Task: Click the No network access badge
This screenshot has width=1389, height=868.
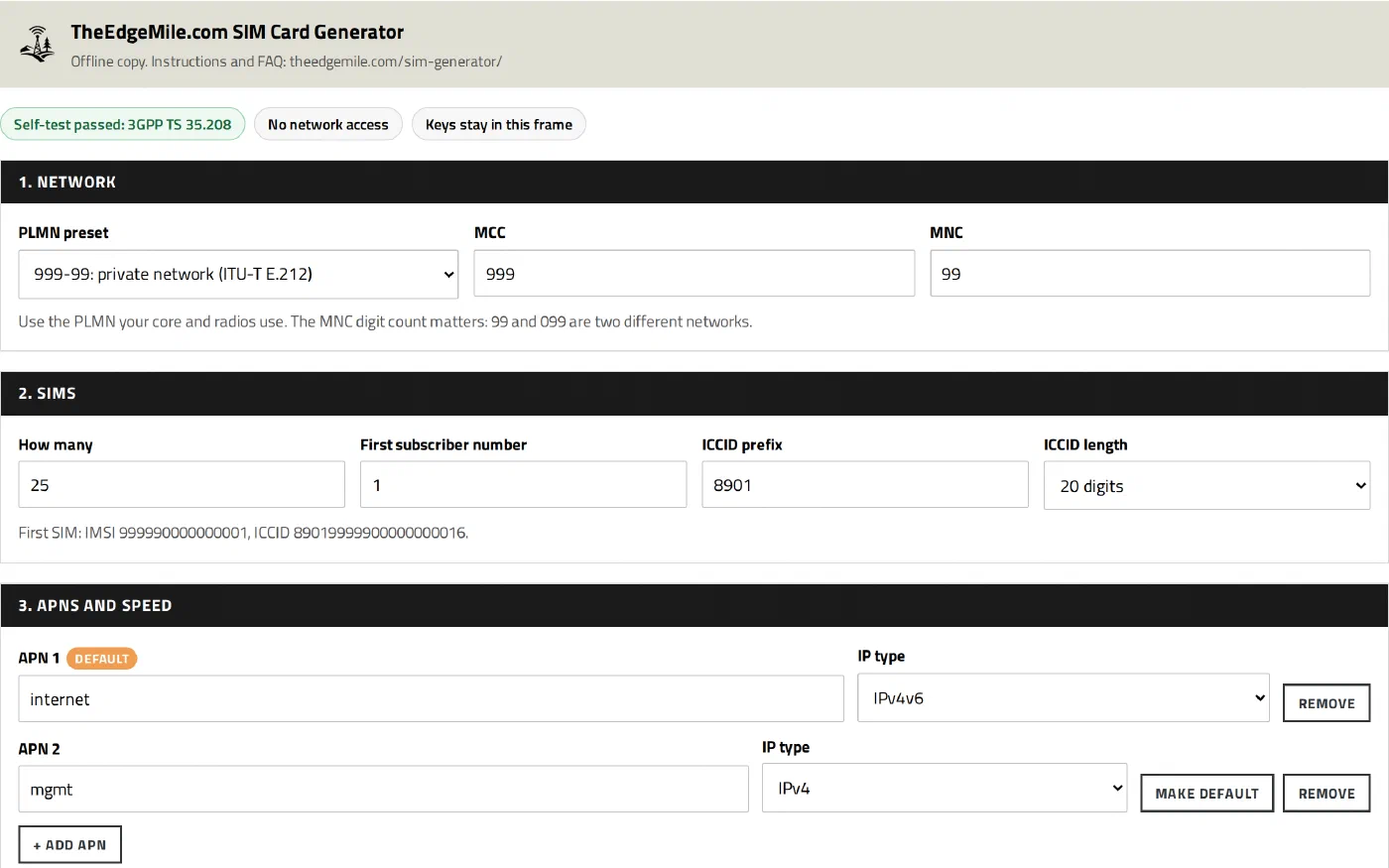Action: coord(328,124)
